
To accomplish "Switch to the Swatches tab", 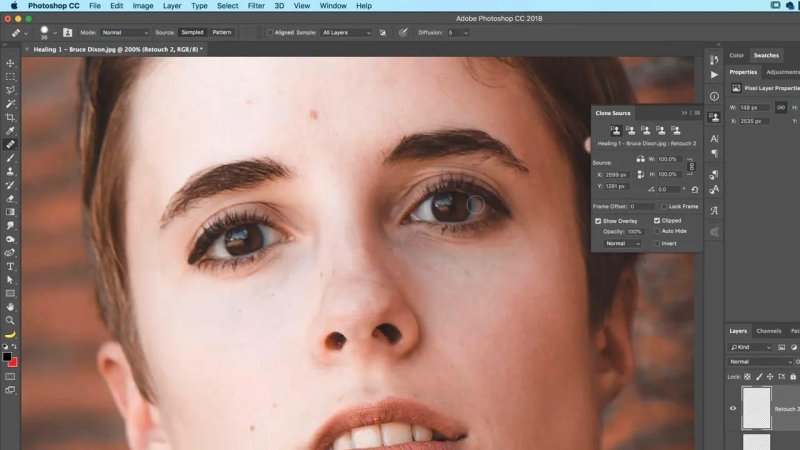I will (766, 55).
